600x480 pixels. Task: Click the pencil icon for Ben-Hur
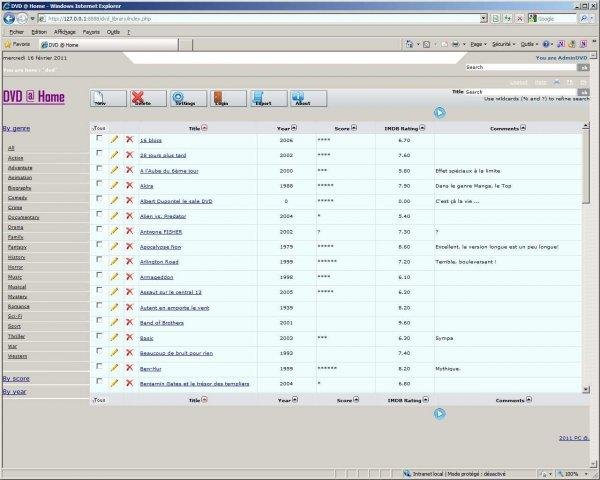point(114,368)
